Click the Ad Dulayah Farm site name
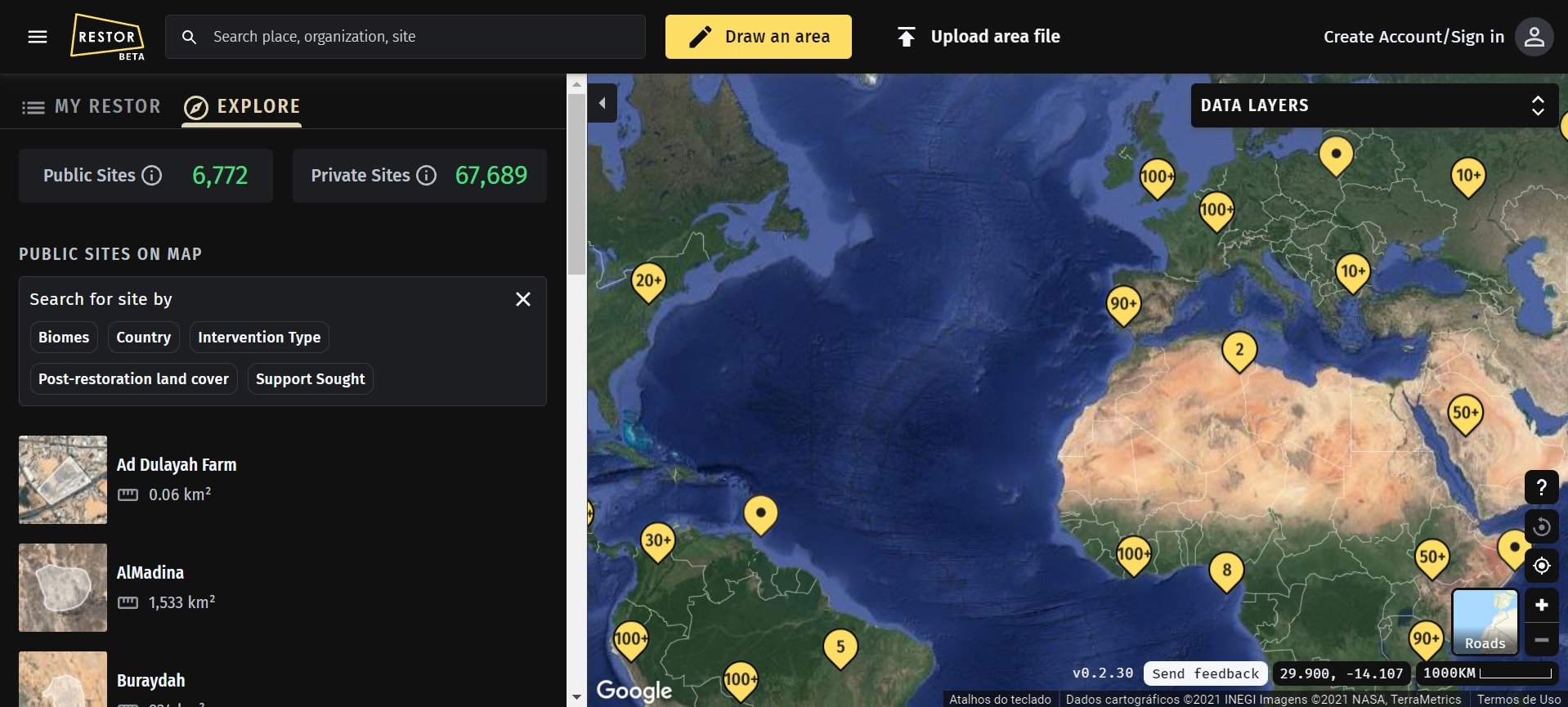The width and height of the screenshot is (1568, 707). (x=177, y=464)
